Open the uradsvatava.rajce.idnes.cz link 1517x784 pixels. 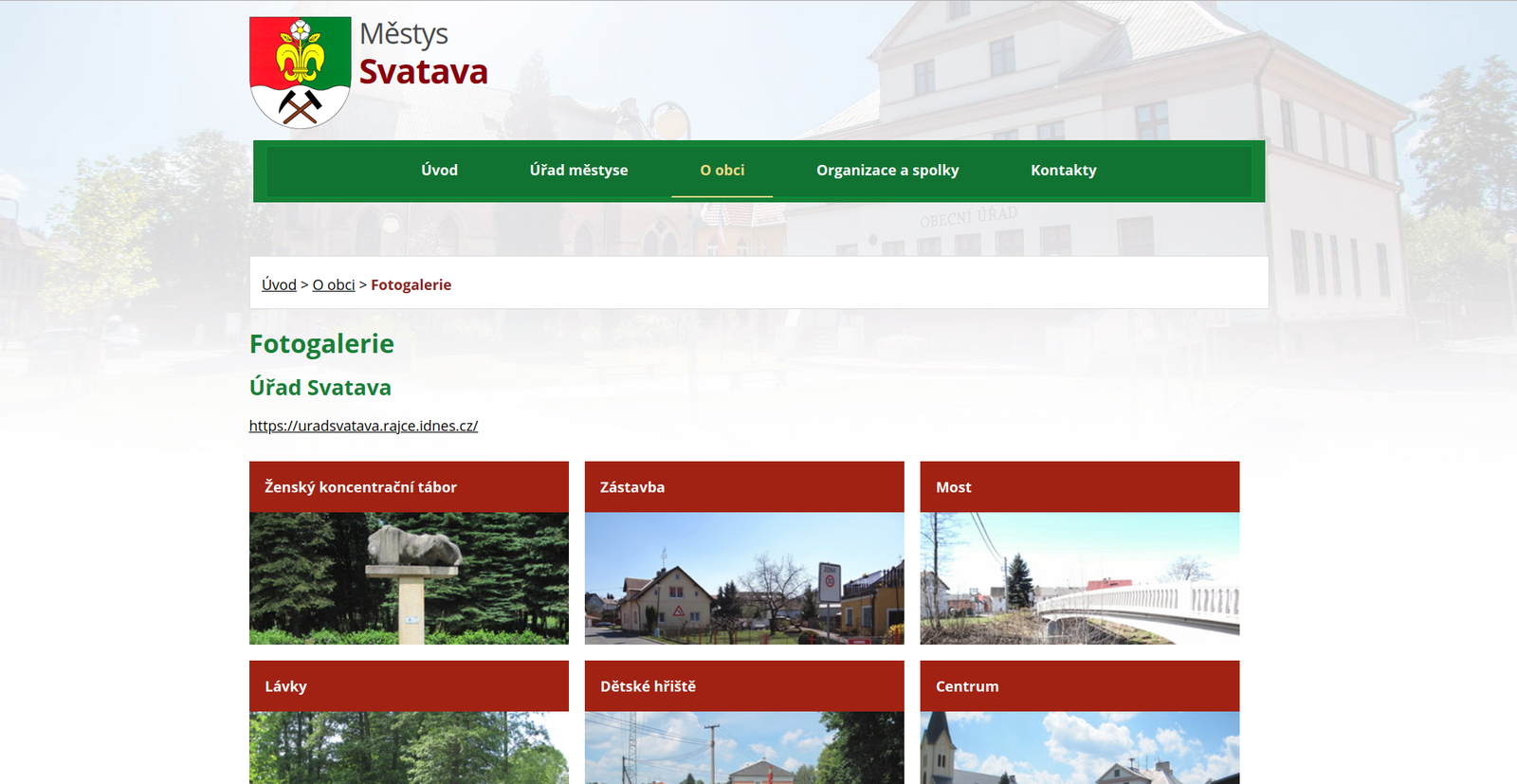coord(363,427)
